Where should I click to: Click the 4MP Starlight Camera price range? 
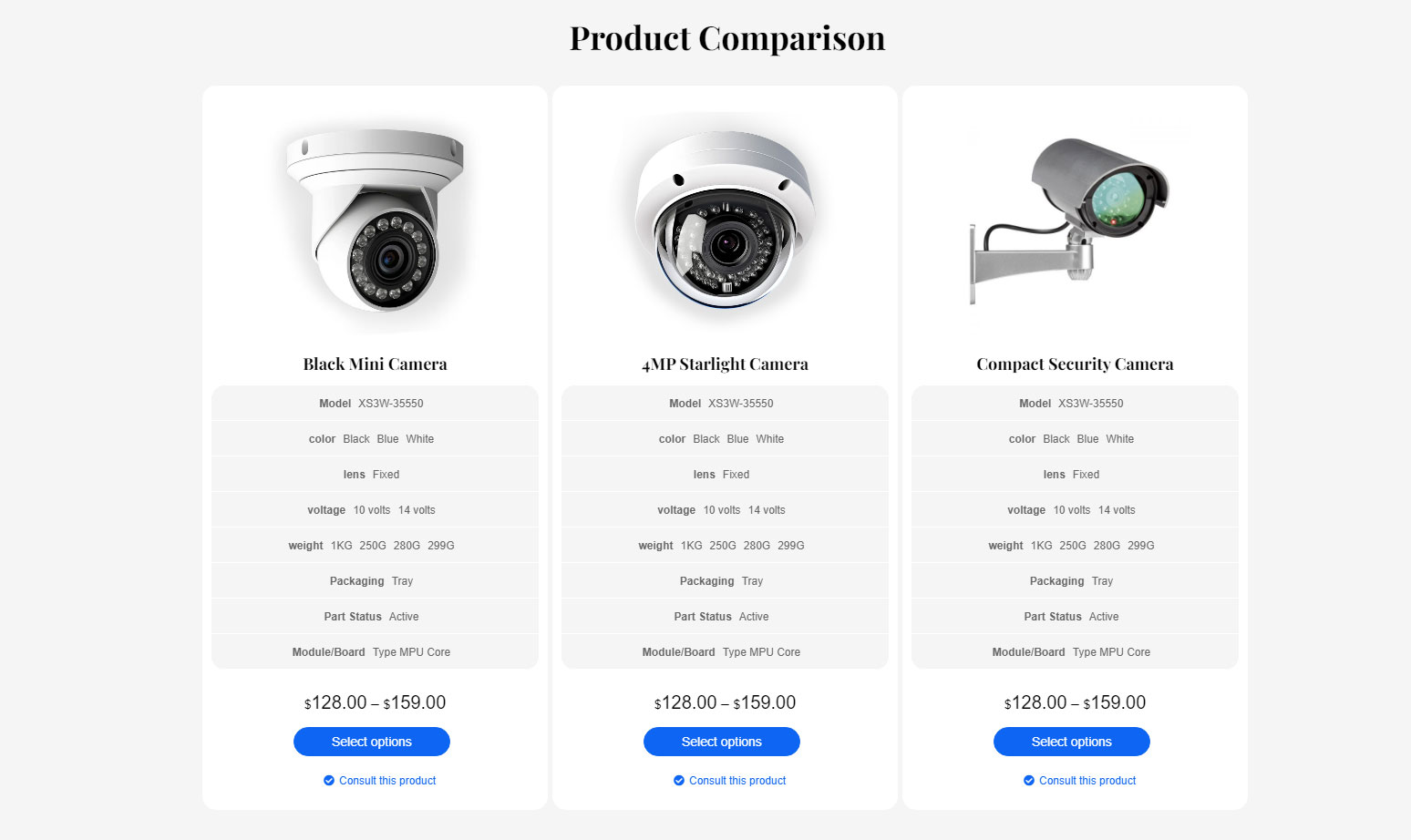coord(726,702)
